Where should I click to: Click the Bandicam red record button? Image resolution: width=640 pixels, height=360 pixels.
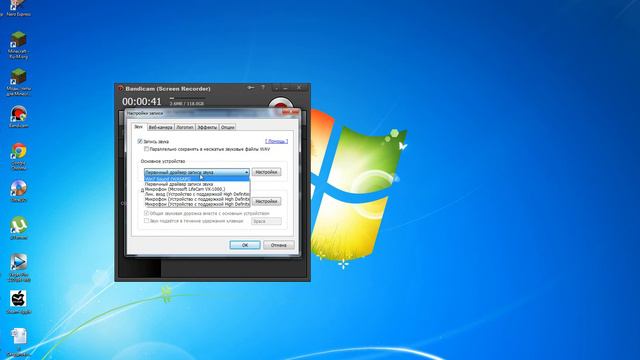tap(280, 104)
